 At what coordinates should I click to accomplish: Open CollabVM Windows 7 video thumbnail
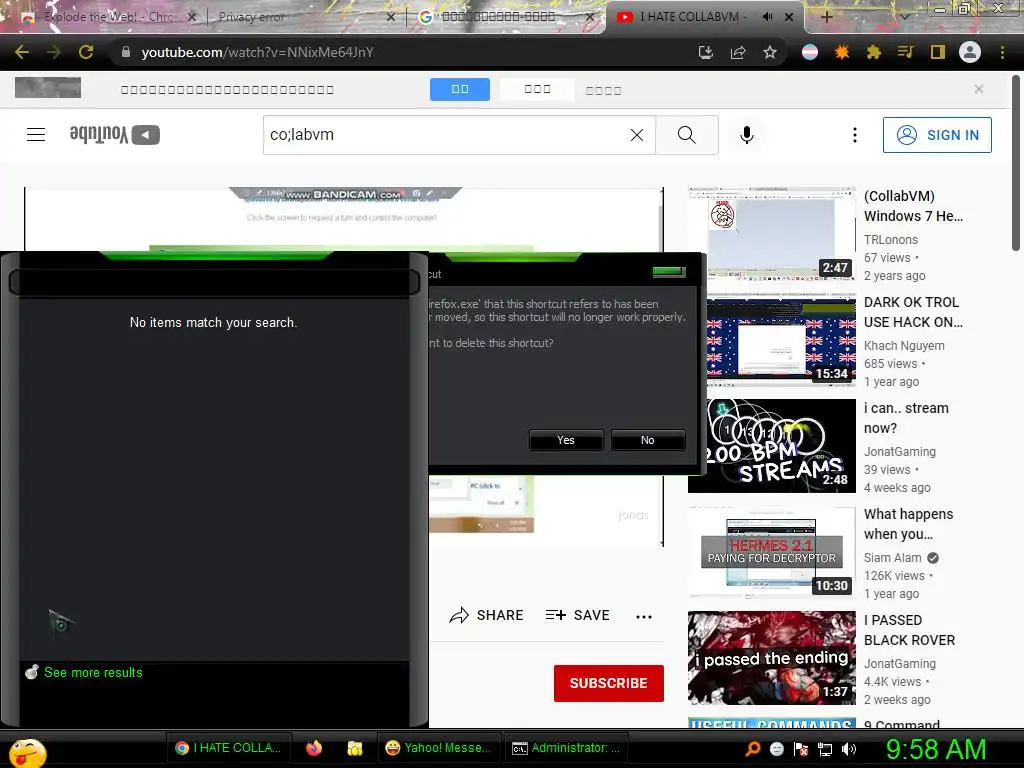click(x=771, y=233)
